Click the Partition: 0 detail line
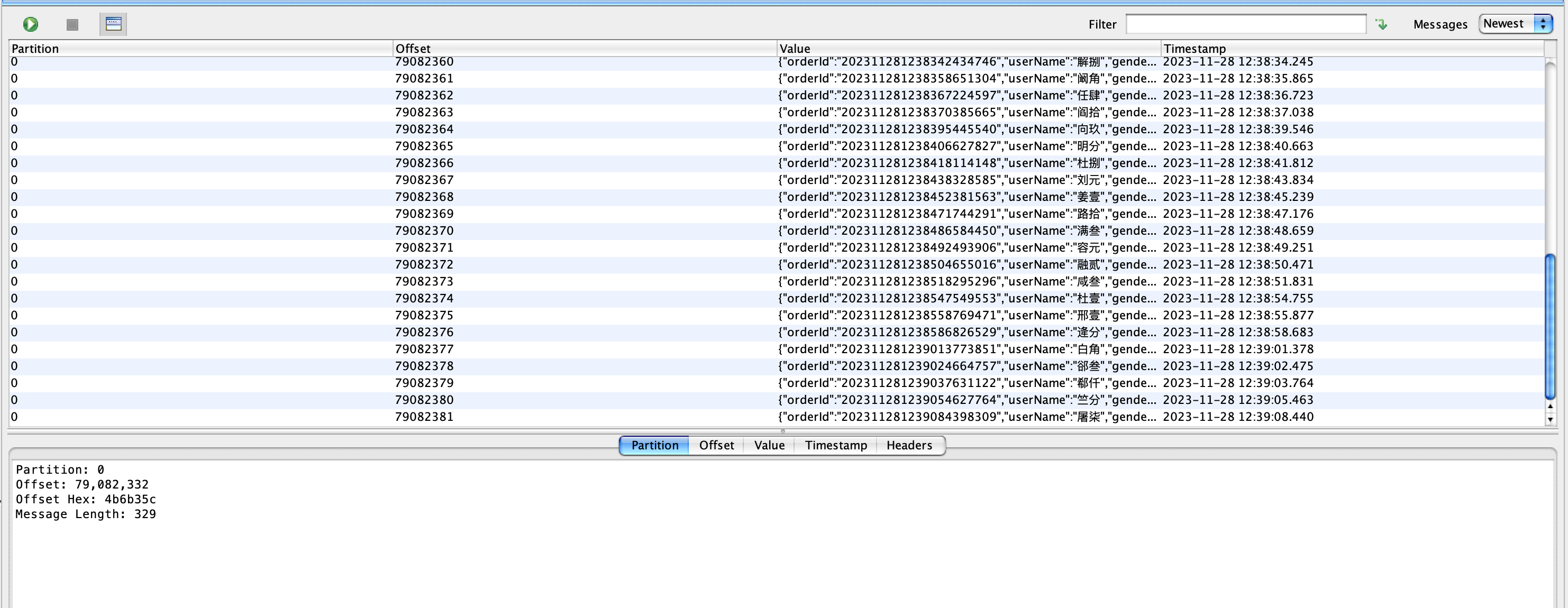Image resolution: width=1568 pixels, height=608 pixels. [x=60, y=470]
